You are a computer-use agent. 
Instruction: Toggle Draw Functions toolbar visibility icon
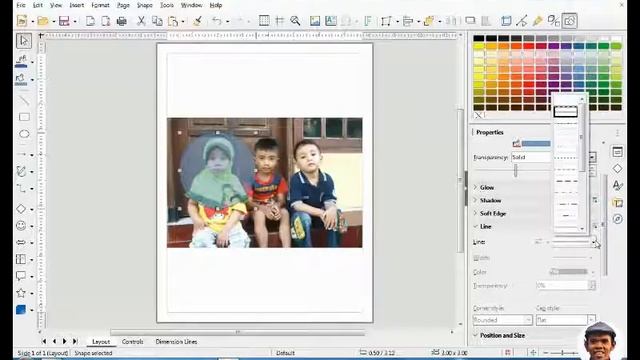(570, 21)
